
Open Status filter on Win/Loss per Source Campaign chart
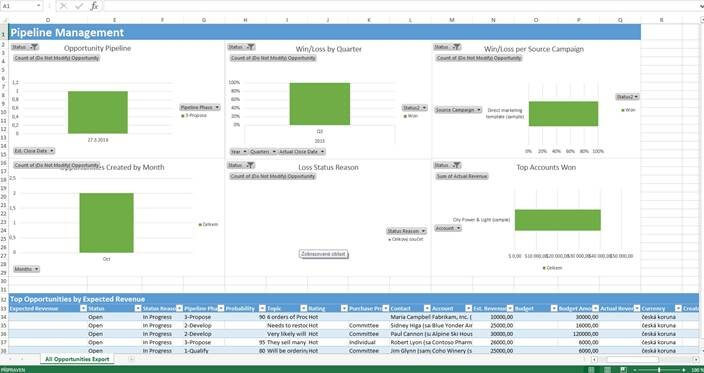pyautogui.click(x=447, y=47)
